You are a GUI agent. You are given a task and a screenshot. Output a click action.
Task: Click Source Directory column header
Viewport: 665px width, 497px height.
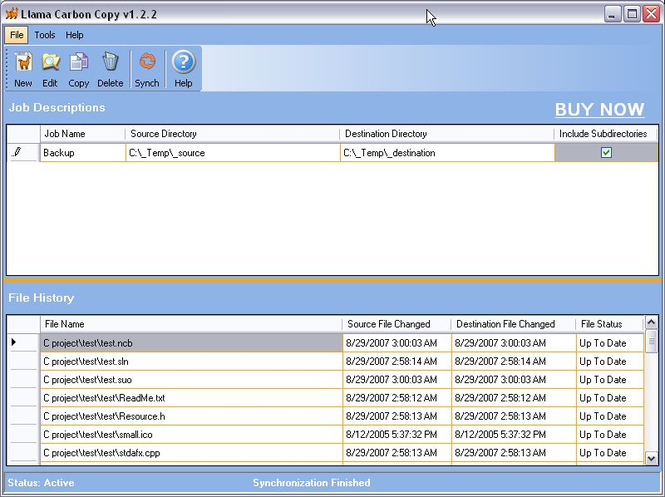point(232,134)
